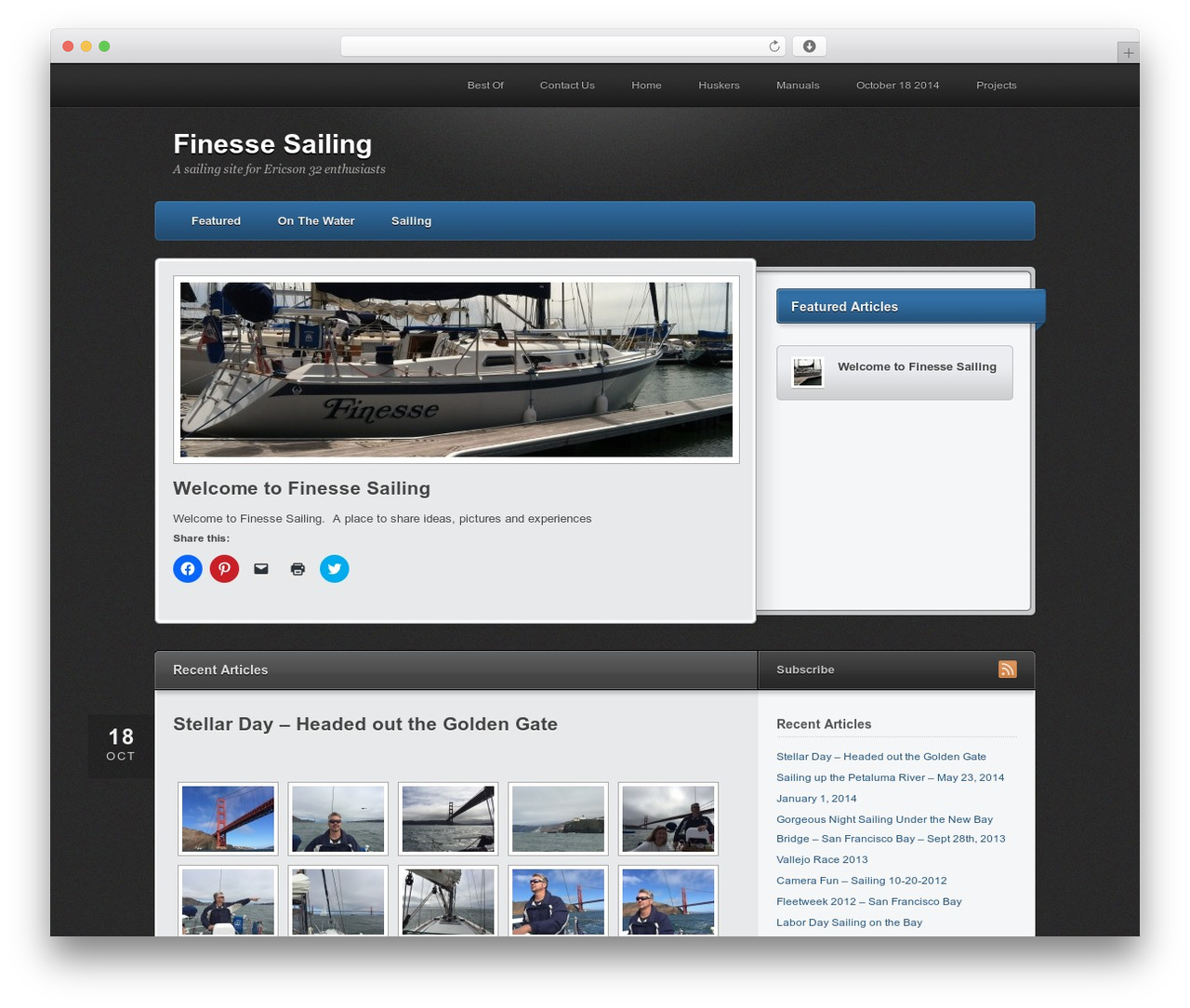Select the On The Water category
Viewport: 1190px width, 1008px height.
point(316,221)
